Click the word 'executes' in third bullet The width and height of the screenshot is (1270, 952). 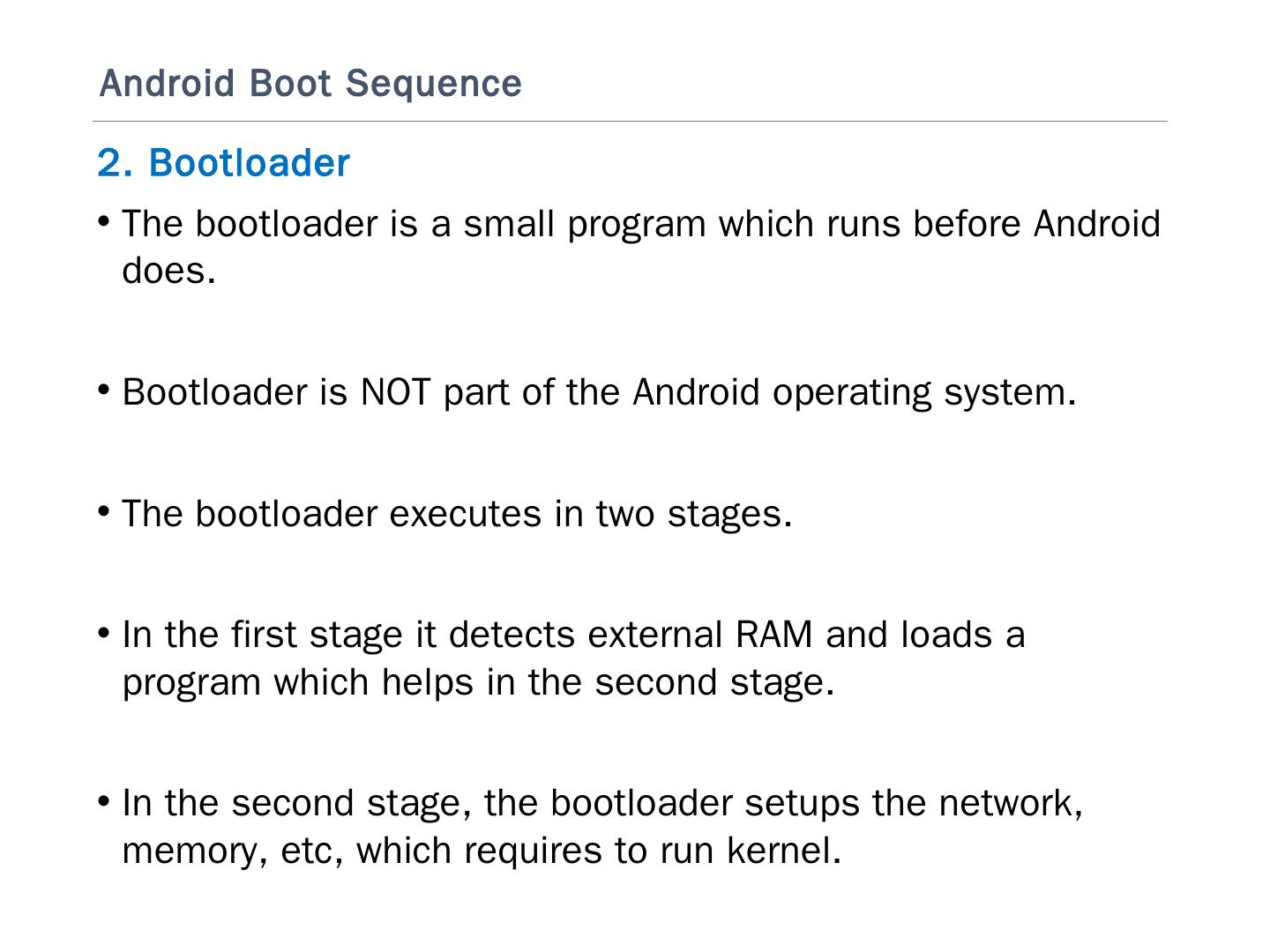click(x=465, y=514)
